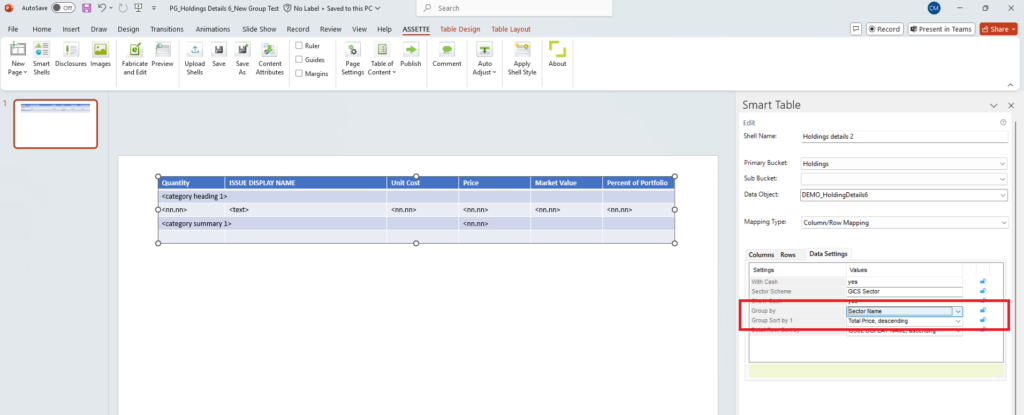Close the Smart Table pane
This screenshot has height=415, width=1024.
coord(1011,105)
